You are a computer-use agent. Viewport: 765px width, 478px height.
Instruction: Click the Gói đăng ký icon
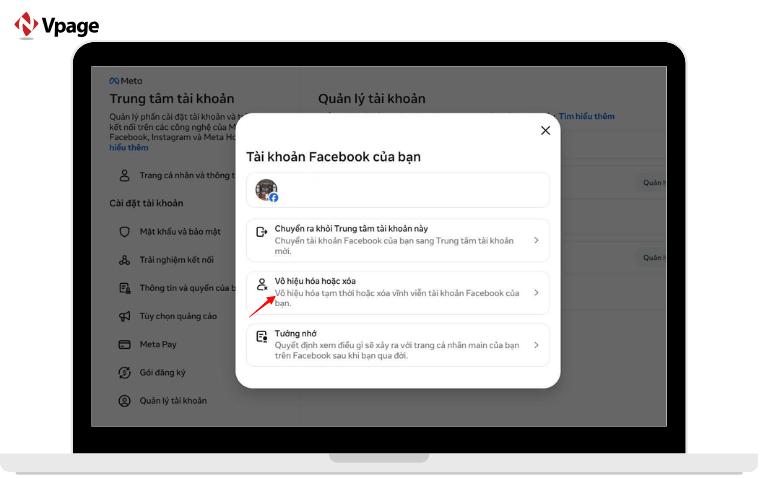coord(124,373)
